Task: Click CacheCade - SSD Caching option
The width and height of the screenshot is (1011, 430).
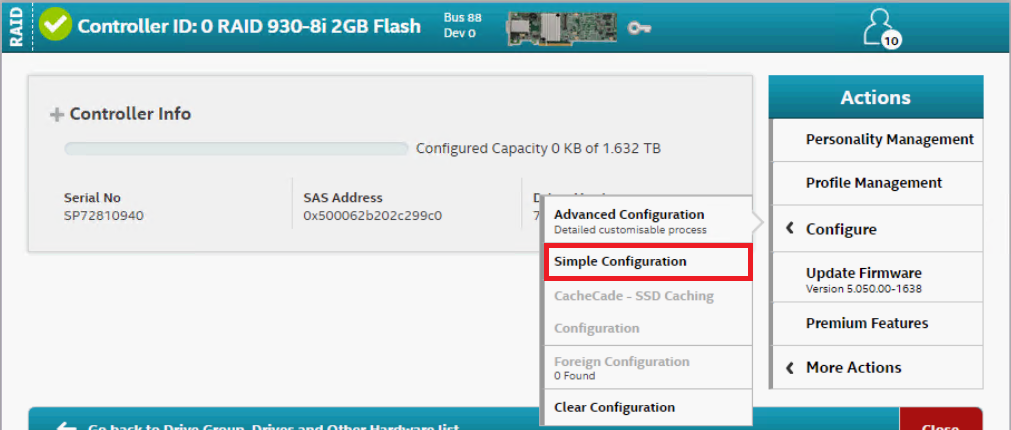Action: click(634, 294)
